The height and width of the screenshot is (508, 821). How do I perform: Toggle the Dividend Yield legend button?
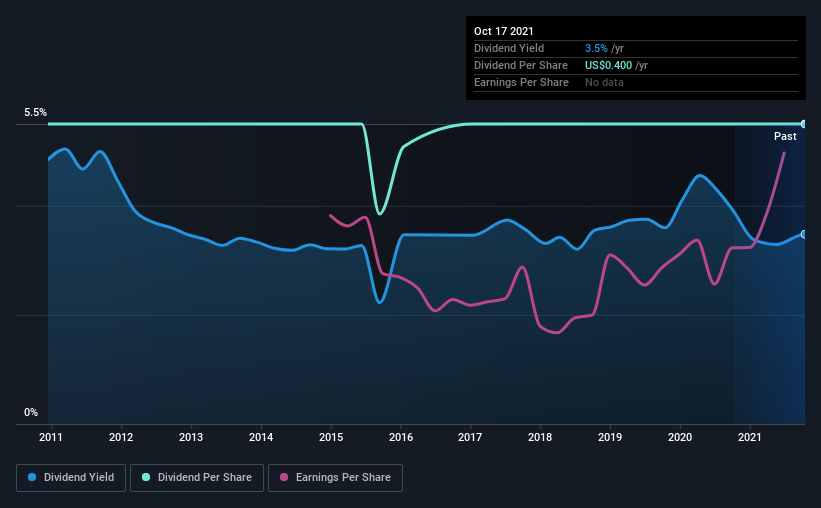point(71,478)
